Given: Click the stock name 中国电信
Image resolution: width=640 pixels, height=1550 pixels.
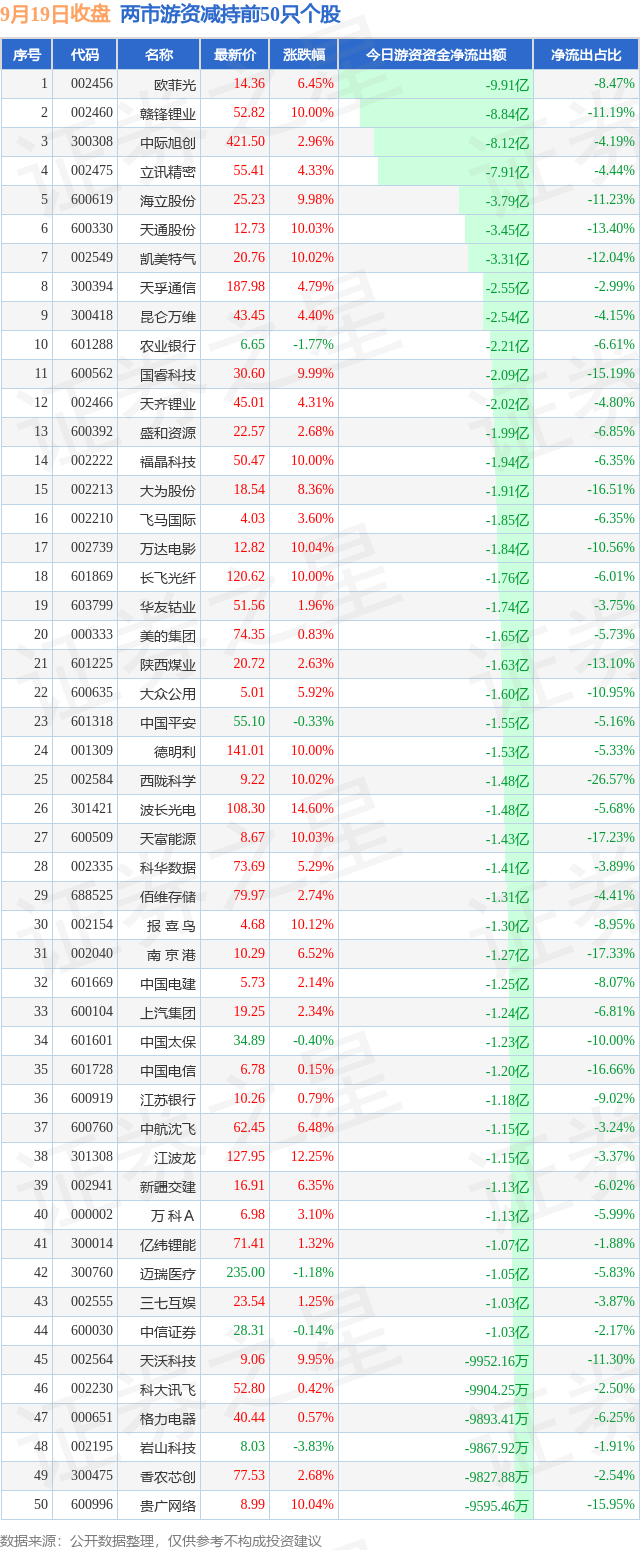Looking at the screenshot, I should pos(168,1070).
